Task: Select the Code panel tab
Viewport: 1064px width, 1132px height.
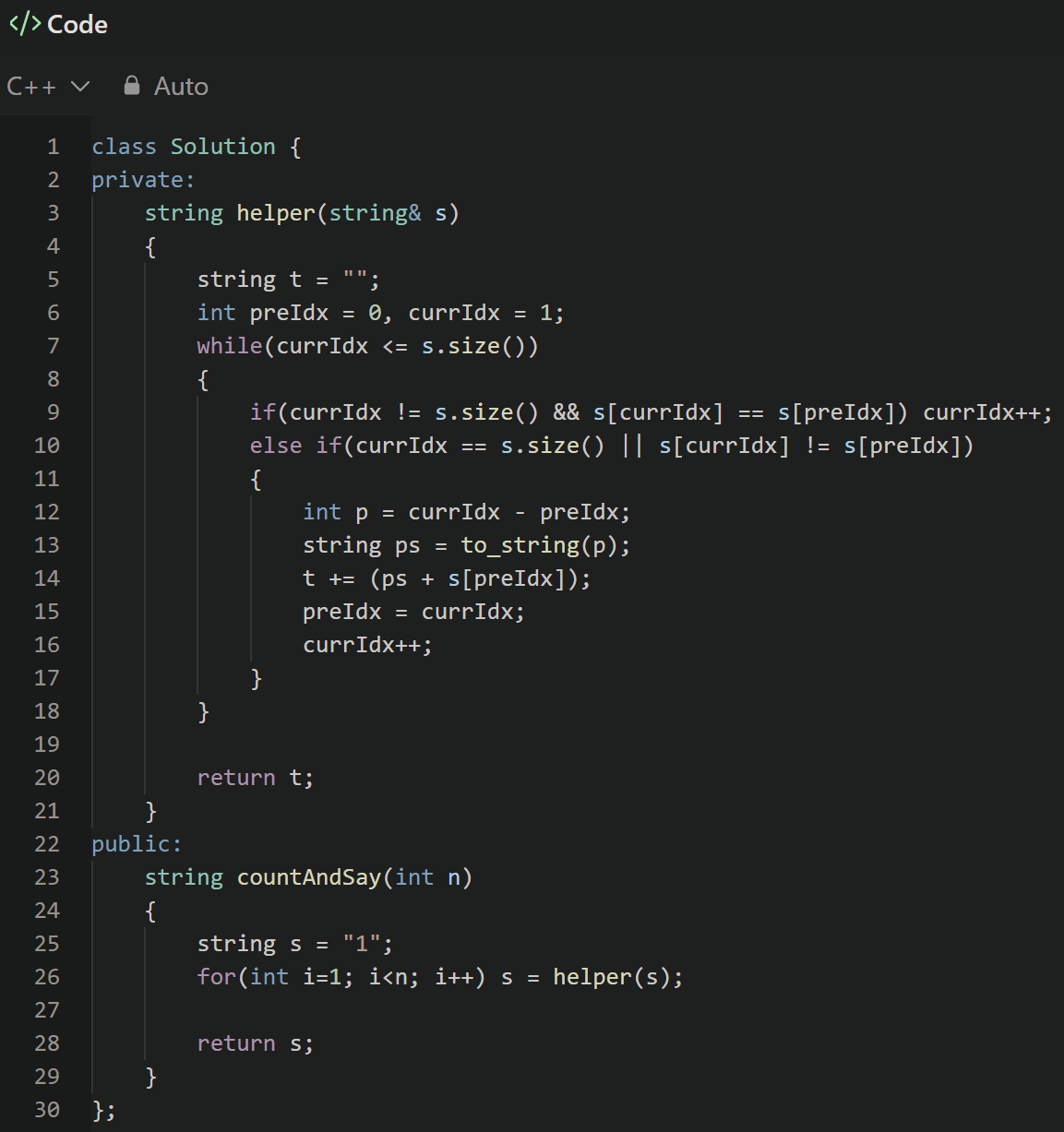Action: pos(58,24)
